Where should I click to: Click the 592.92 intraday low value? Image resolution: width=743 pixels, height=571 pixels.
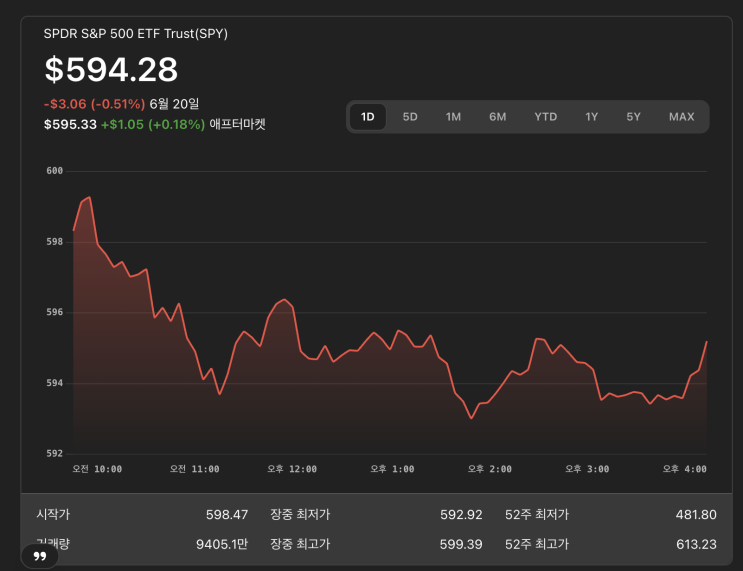point(461,515)
